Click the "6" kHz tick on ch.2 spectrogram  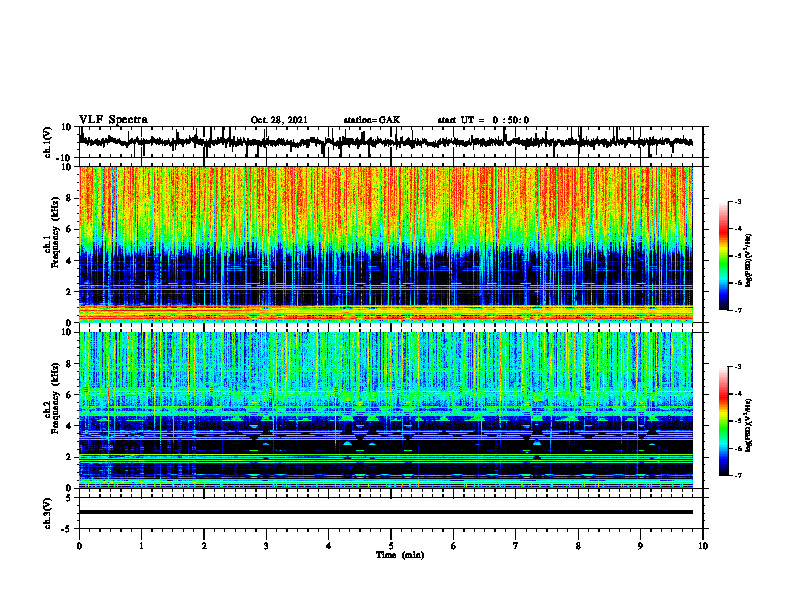tap(69, 395)
